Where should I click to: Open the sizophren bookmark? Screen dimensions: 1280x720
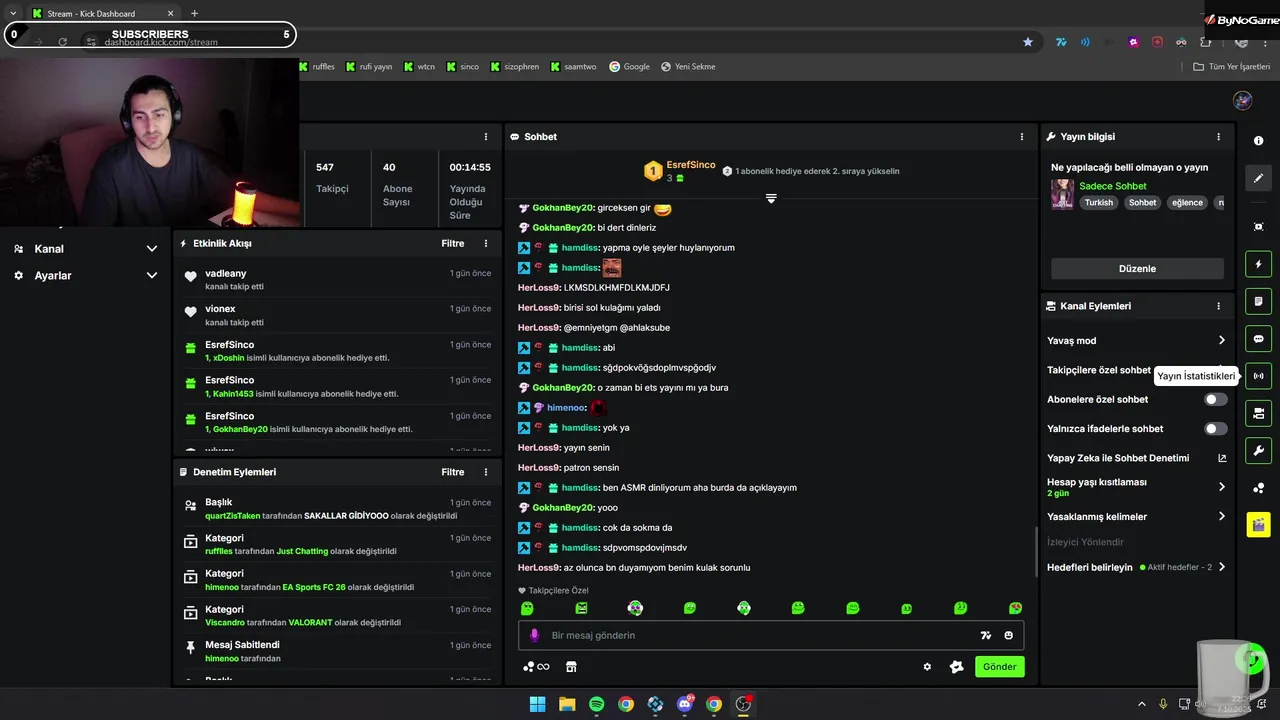coord(514,67)
